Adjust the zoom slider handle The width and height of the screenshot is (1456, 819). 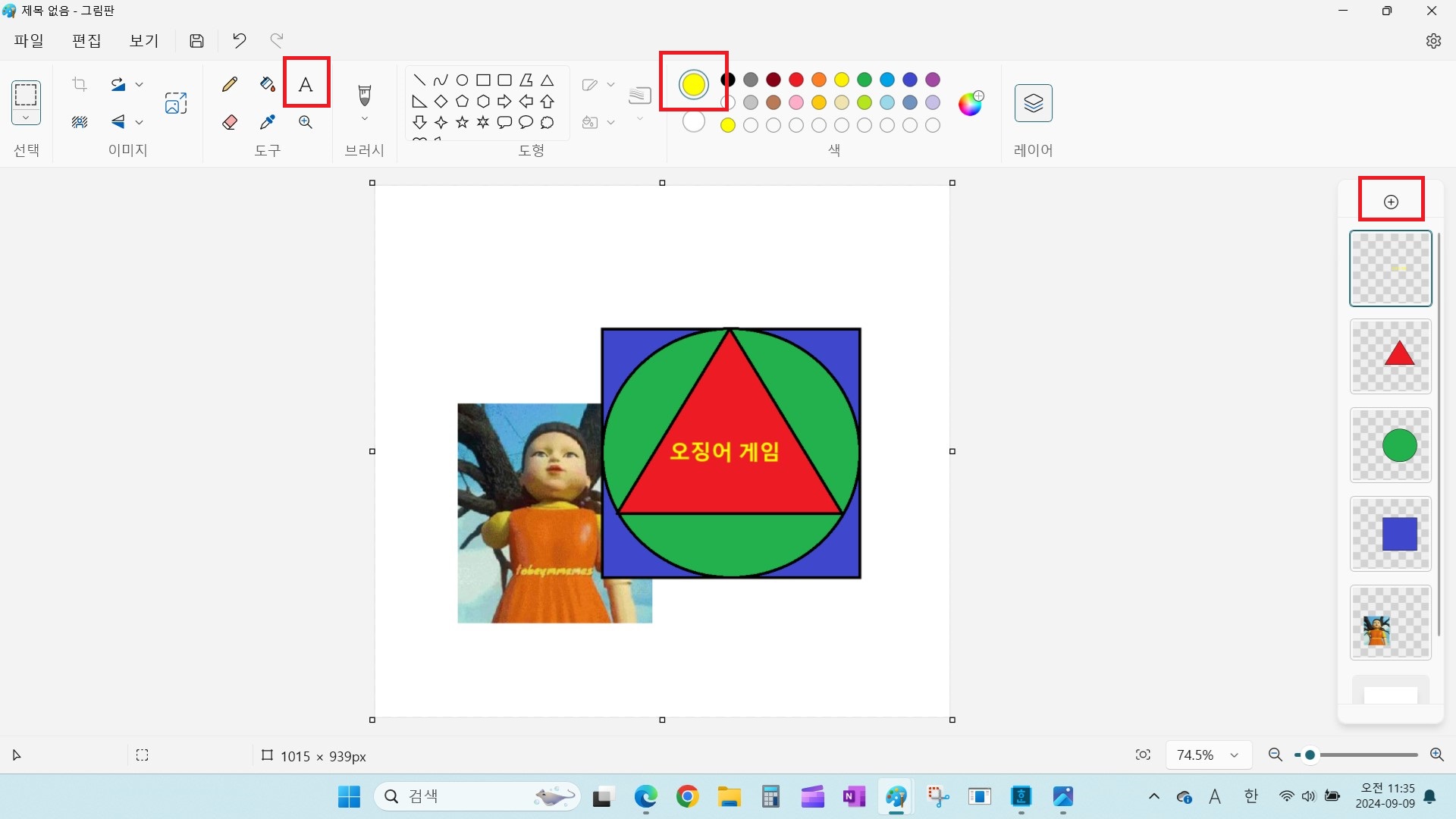tap(1310, 755)
